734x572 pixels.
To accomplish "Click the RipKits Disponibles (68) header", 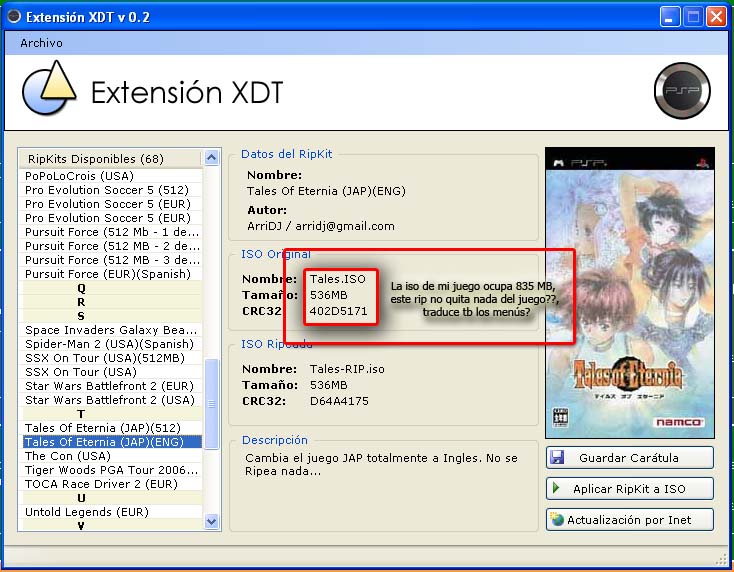I will coord(110,159).
